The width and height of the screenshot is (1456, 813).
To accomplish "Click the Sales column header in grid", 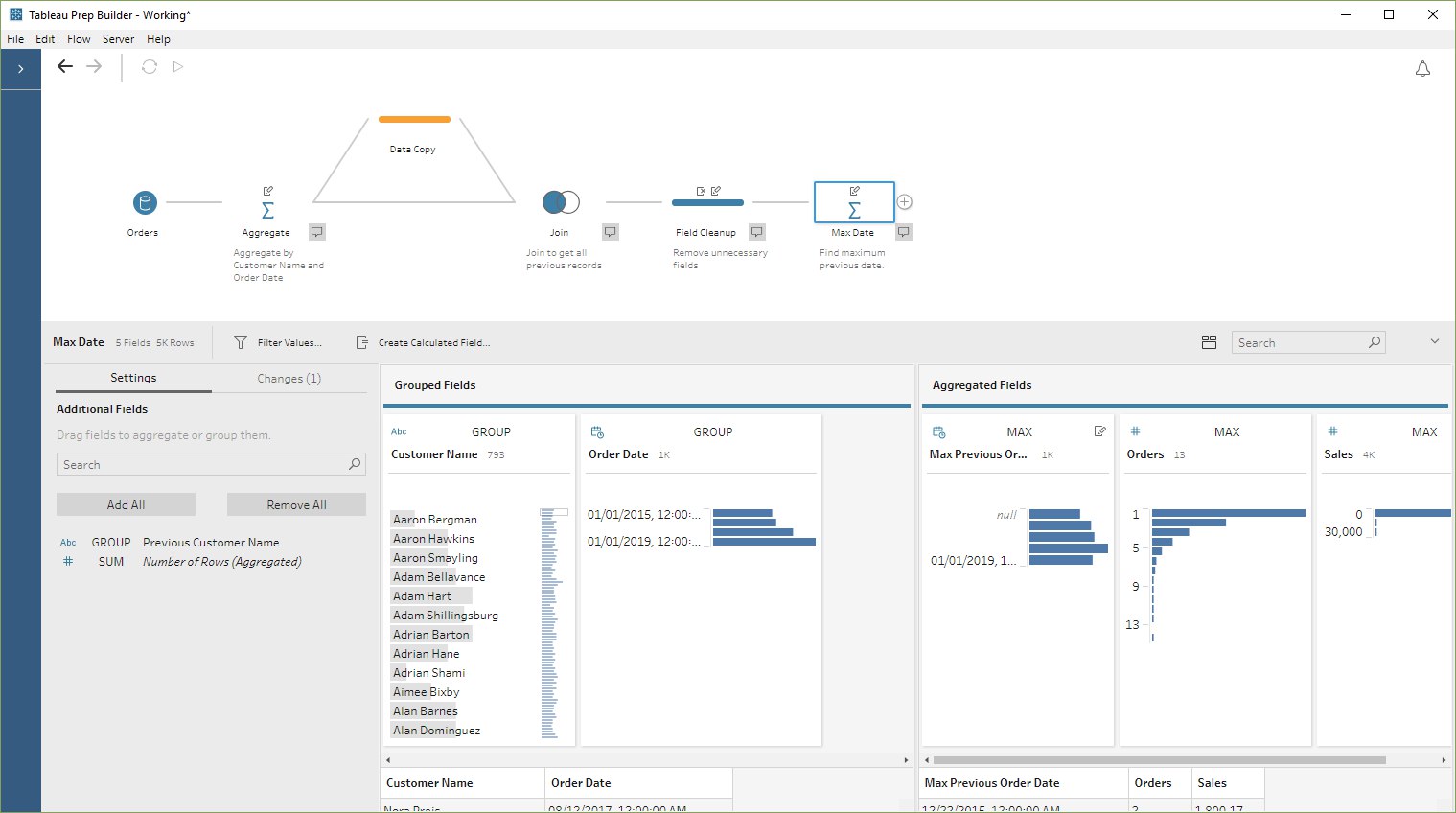I will pos(1227,783).
